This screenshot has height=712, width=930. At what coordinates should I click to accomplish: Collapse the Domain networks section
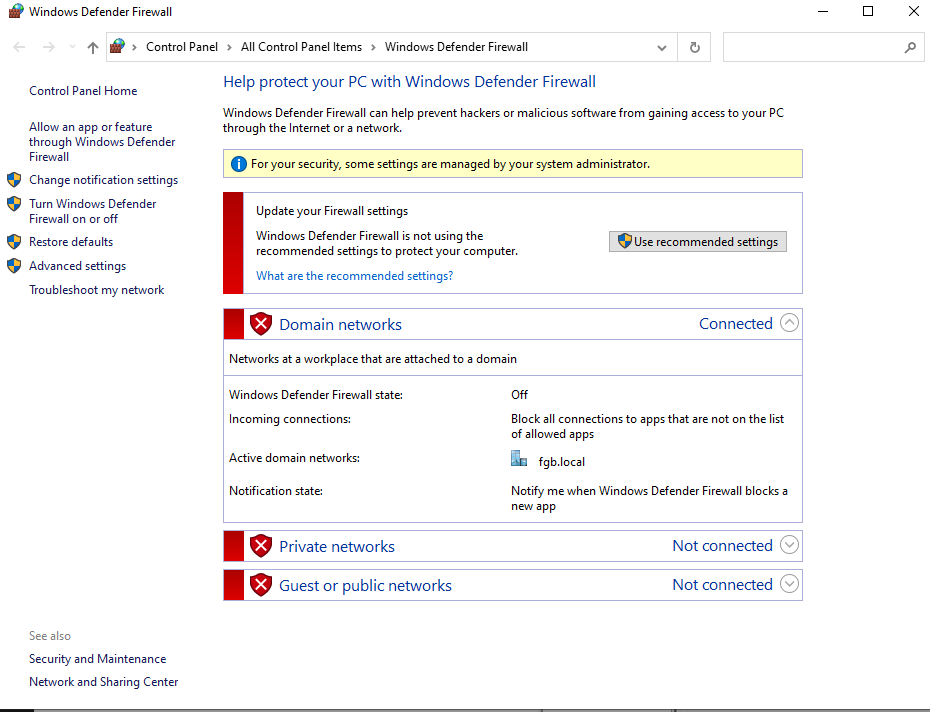coord(789,323)
